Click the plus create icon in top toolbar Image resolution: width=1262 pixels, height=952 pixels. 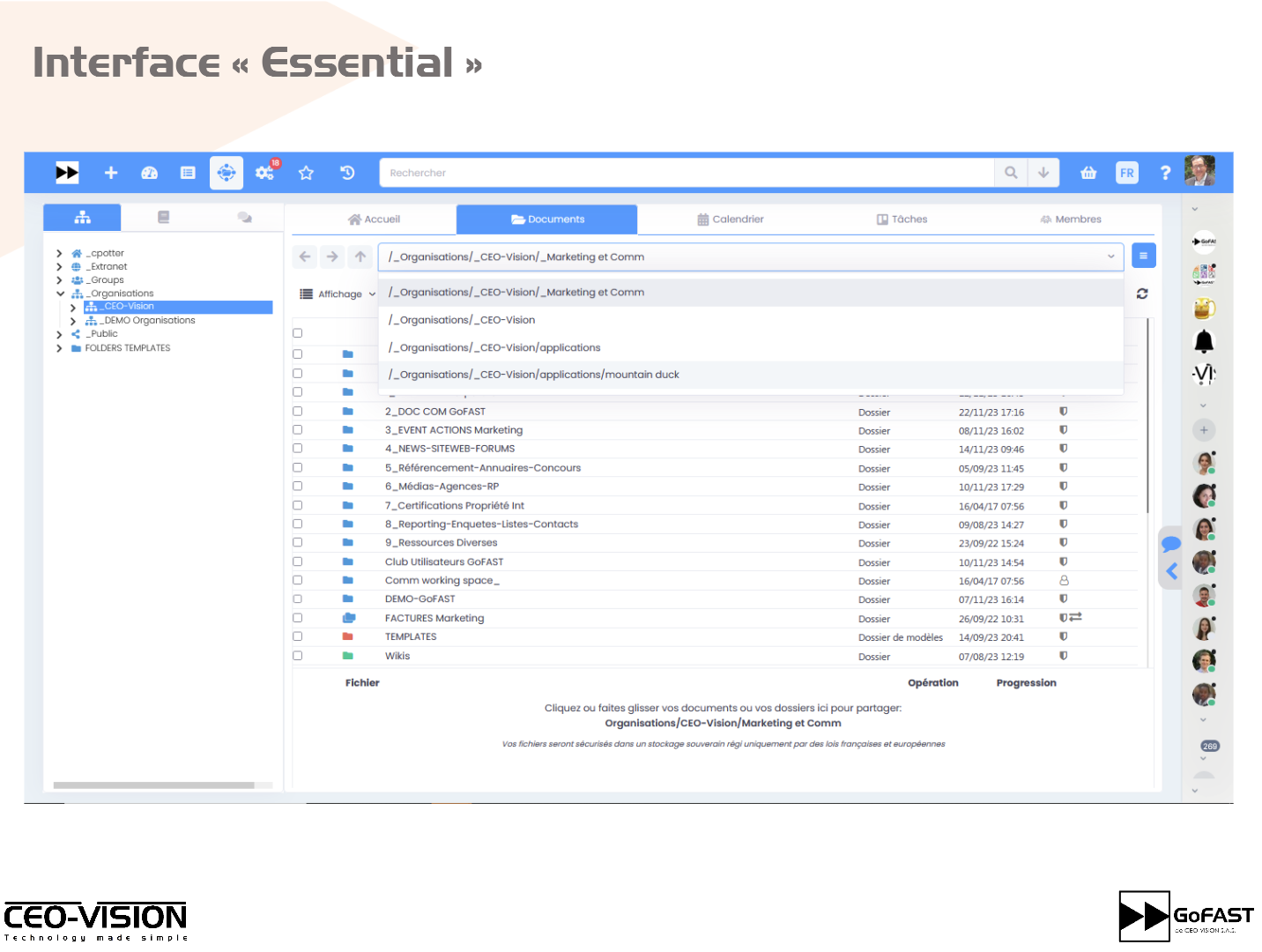point(111,173)
